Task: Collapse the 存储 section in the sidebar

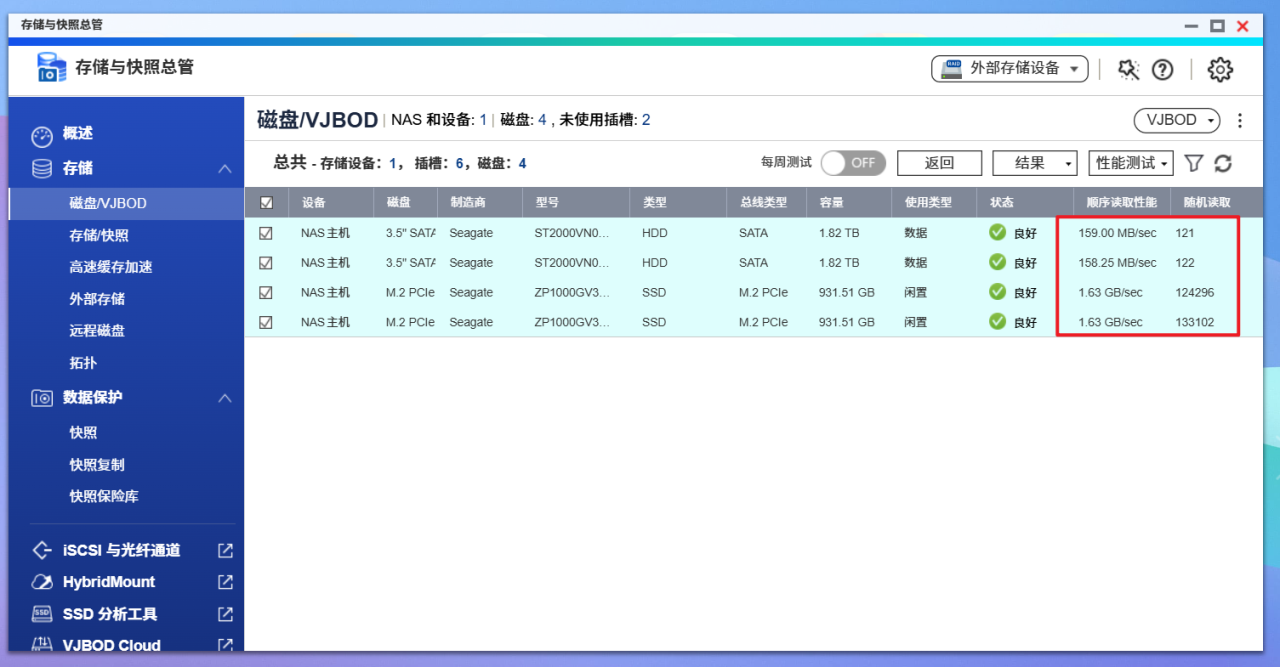Action: pos(227,168)
